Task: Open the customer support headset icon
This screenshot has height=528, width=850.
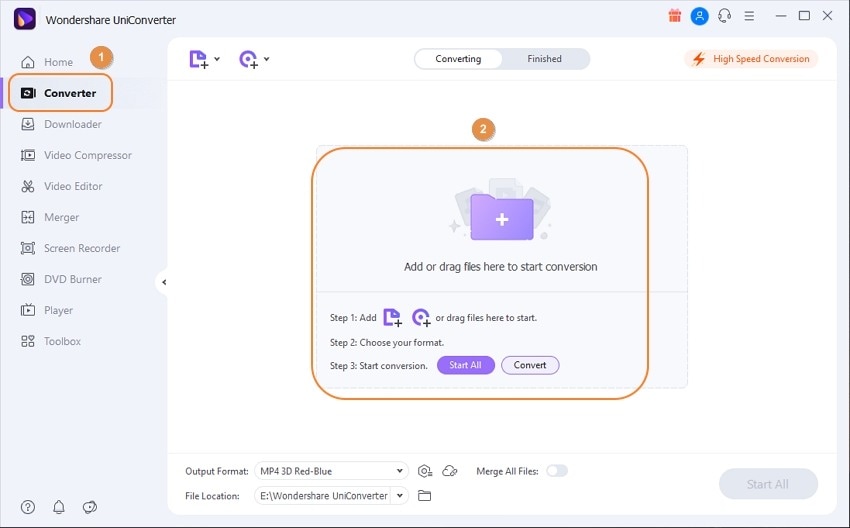Action: pyautogui.click(x=724, y=16)
